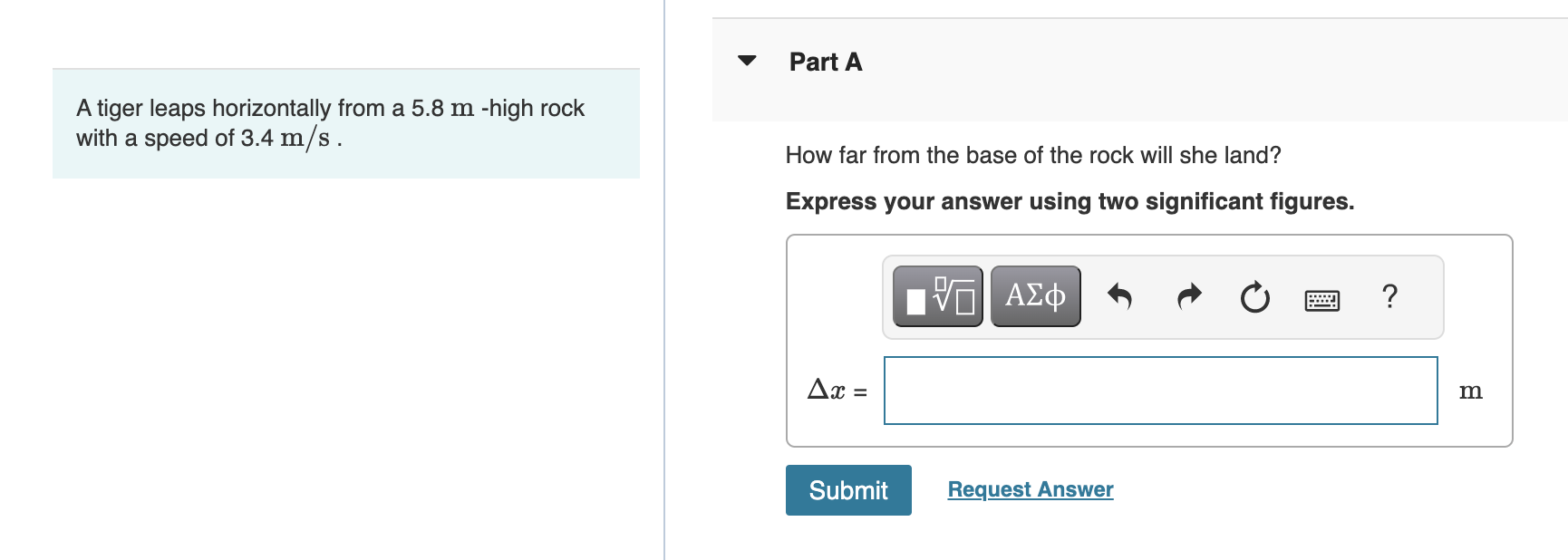Open the Greek symbols ΑΣΦ palette
This screenshot has width=1568, height=560.
click(x=1035, y=296)
